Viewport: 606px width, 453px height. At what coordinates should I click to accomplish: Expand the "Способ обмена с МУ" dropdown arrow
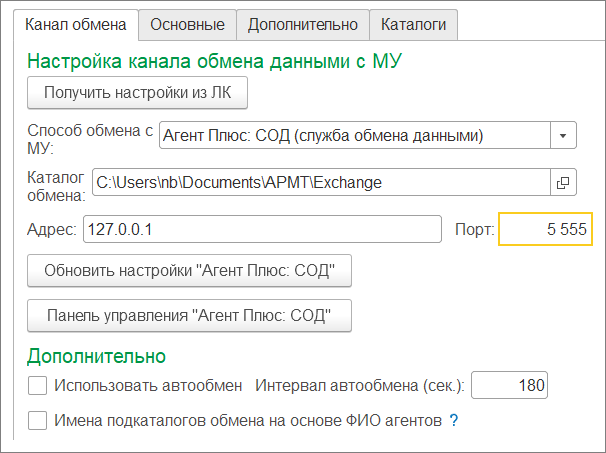point(563,134)
